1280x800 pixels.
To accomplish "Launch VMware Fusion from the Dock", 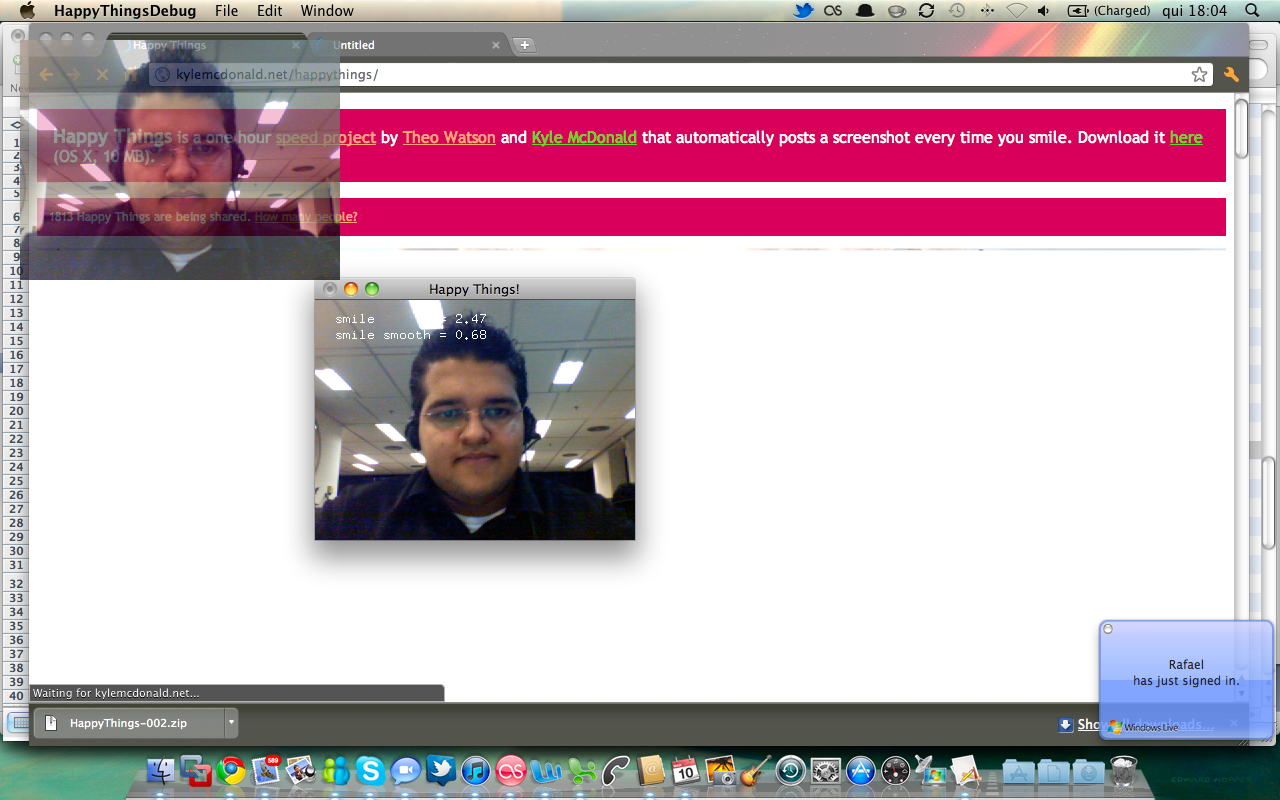I will point(196,770).
